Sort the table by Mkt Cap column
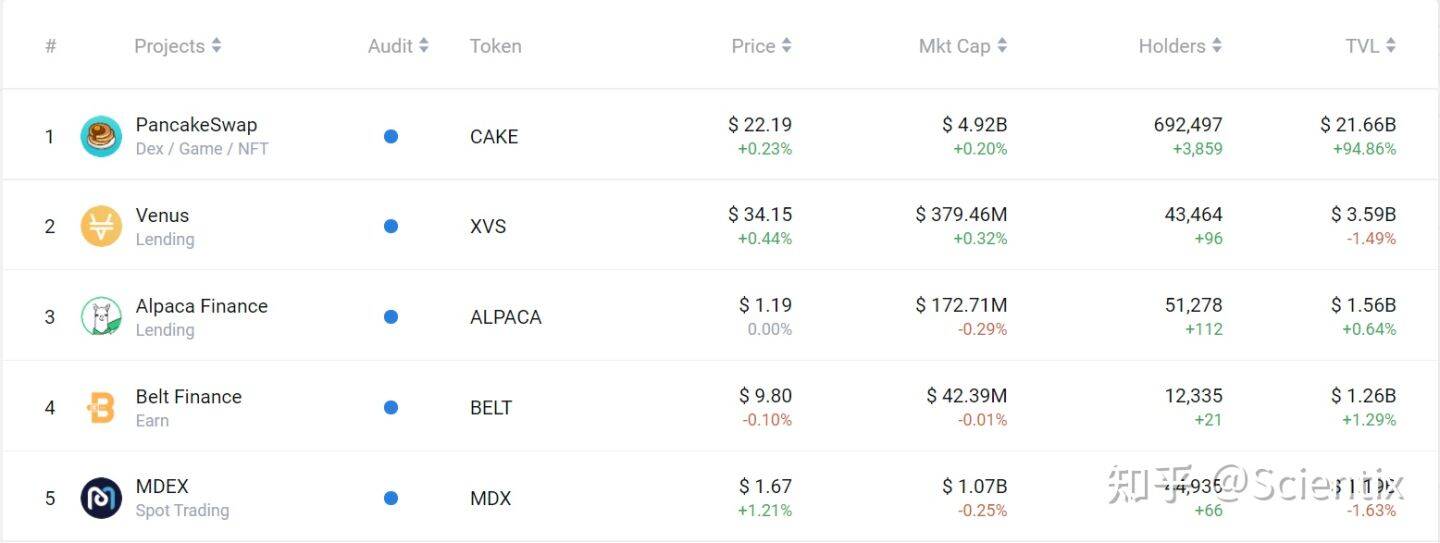Screen dimensions: 1440x543 pyautogui.click(x=963, y=46)
